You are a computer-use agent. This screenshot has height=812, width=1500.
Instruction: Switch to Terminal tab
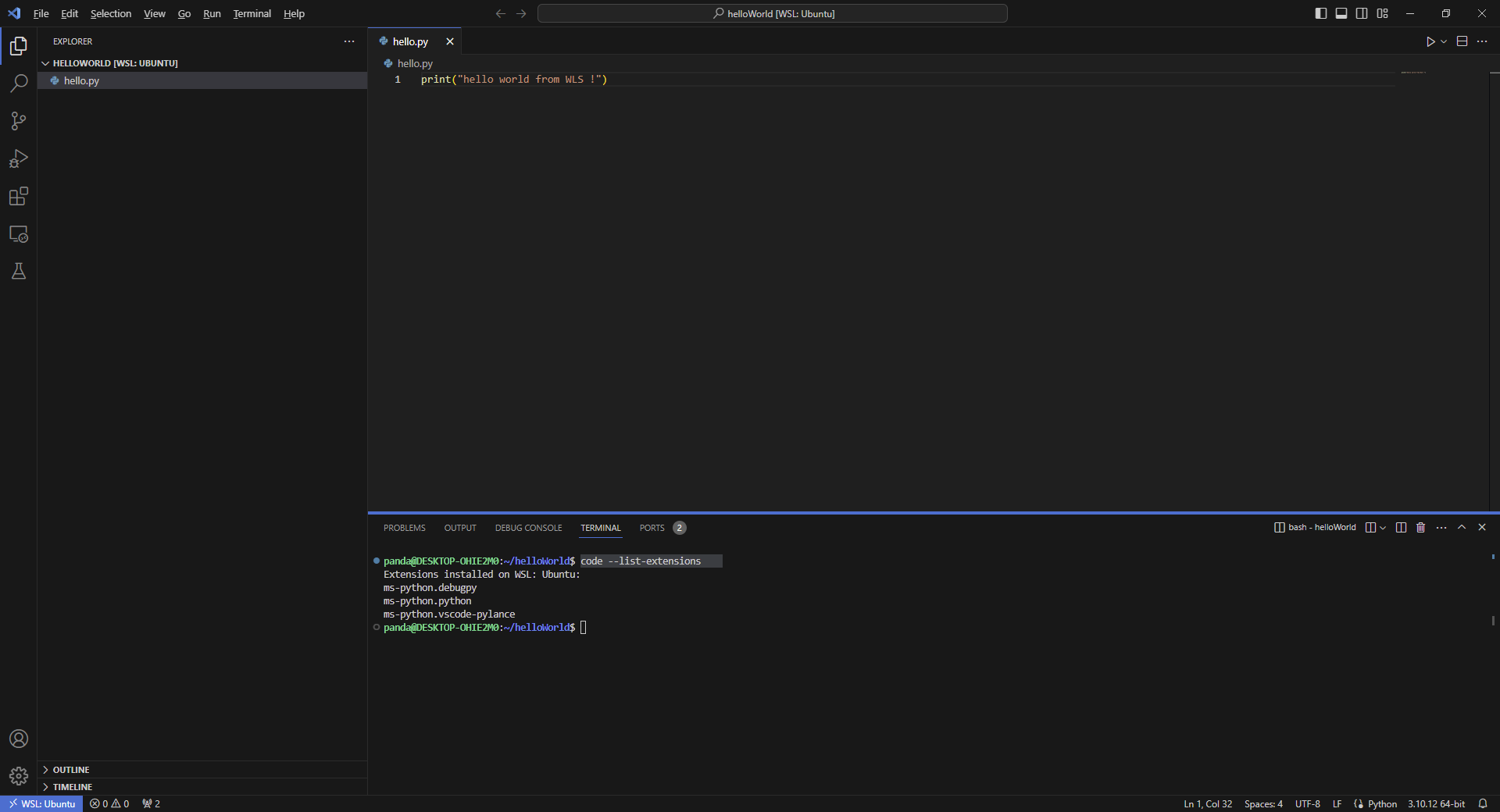point(601,529)
